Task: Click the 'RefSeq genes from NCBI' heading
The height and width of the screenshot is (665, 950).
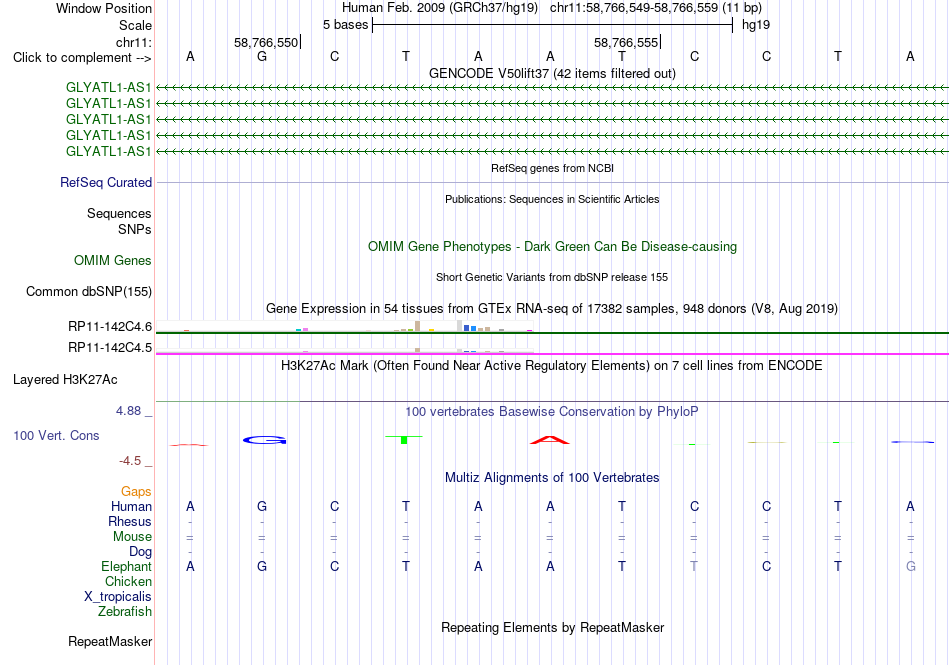Action: coord(552,168)
